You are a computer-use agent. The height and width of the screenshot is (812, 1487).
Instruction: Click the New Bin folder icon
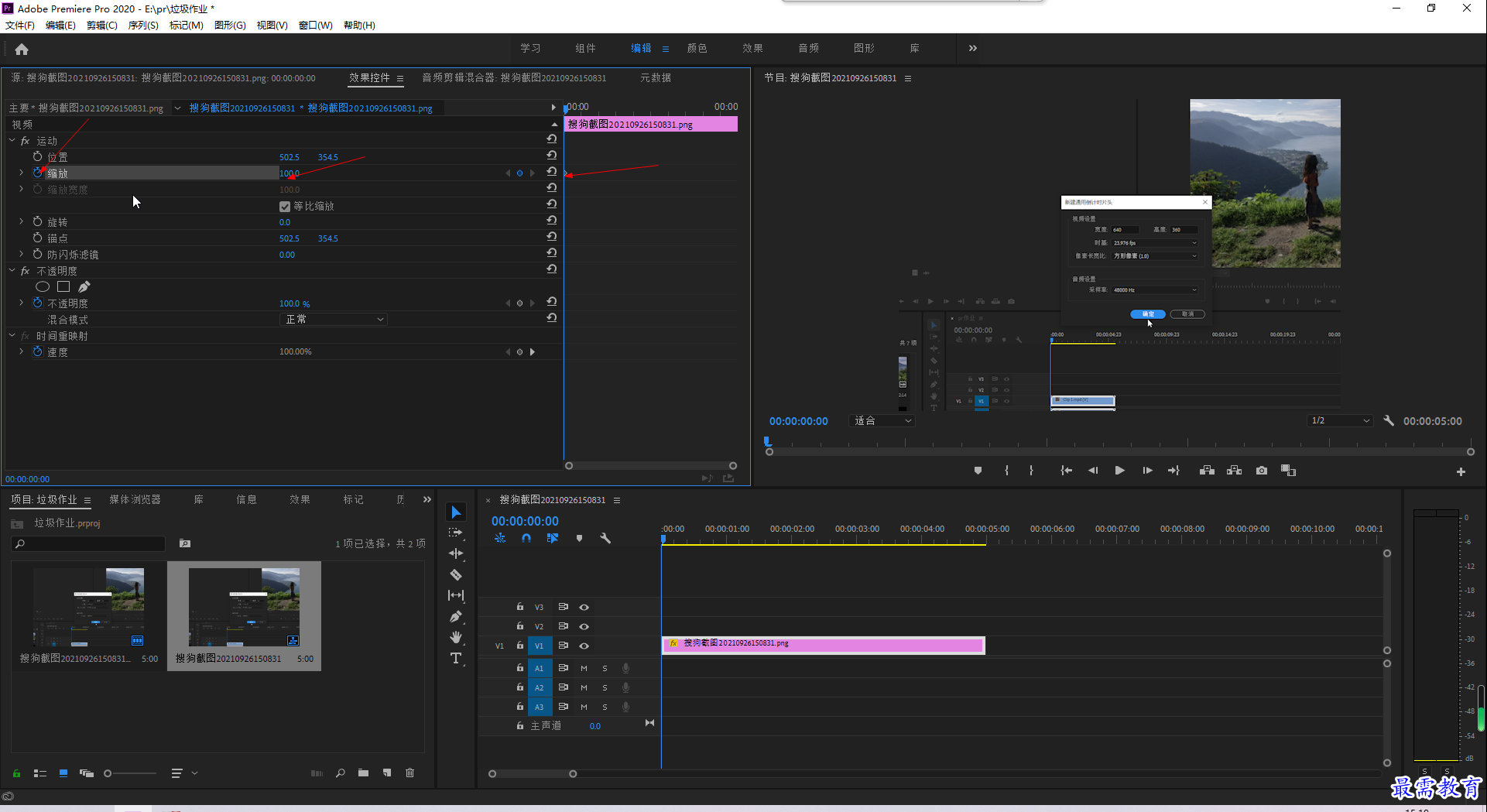coord(363,773)
